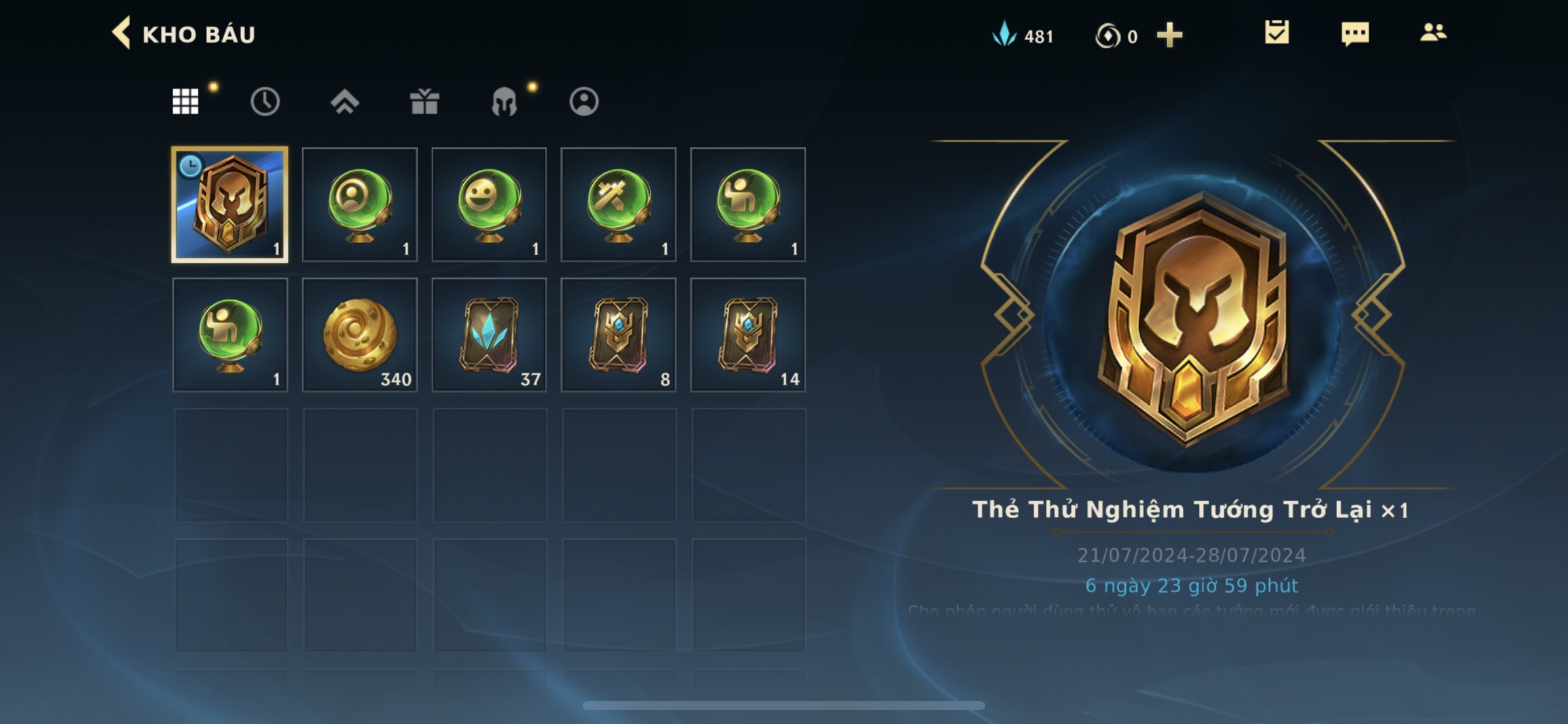Tap the blue mote currency 481
This screenshot has width=1568, height=724.
(1023, 36)
